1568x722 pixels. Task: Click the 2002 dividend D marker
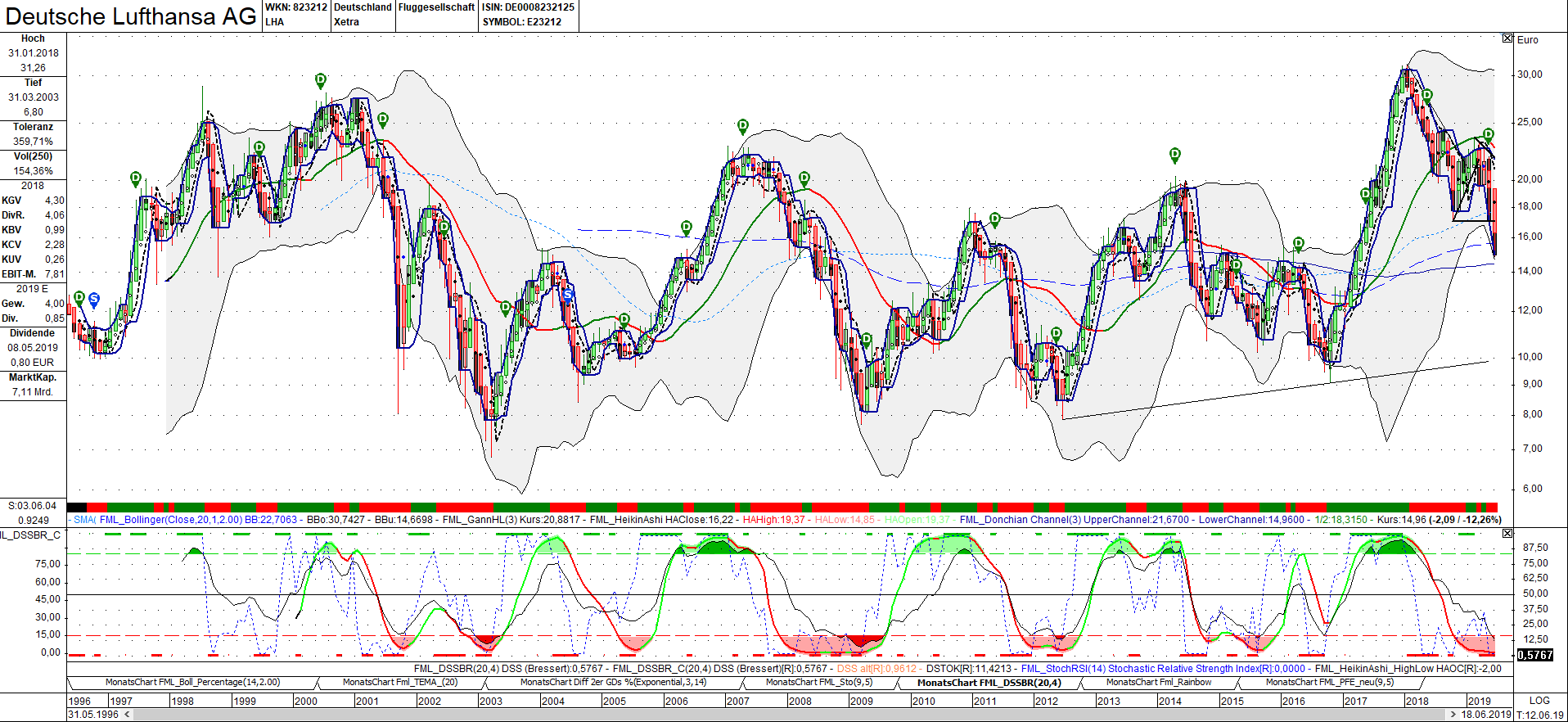tap(444, 228)
